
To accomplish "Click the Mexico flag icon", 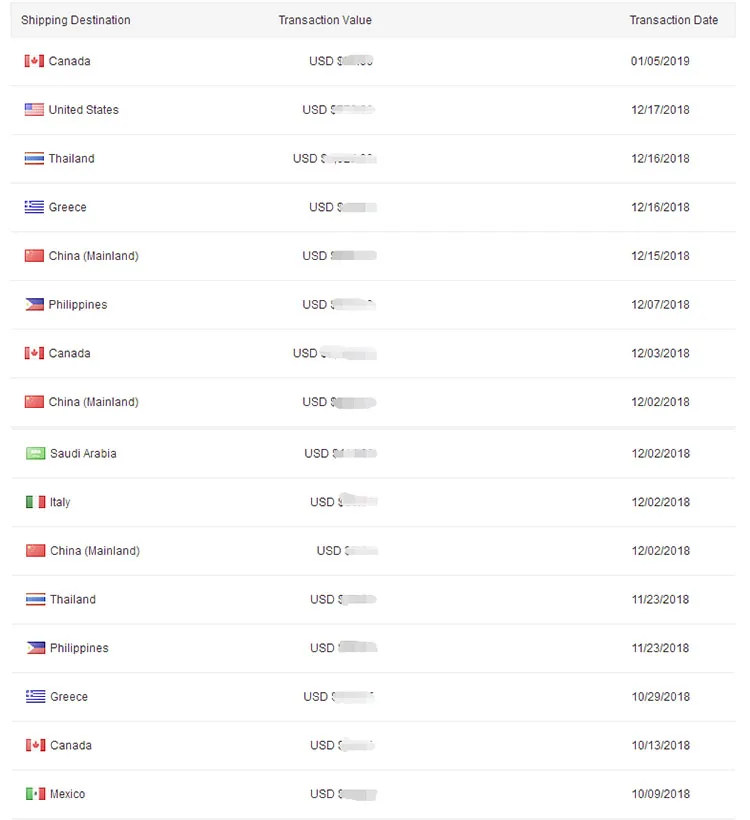I will click(35, 794).
